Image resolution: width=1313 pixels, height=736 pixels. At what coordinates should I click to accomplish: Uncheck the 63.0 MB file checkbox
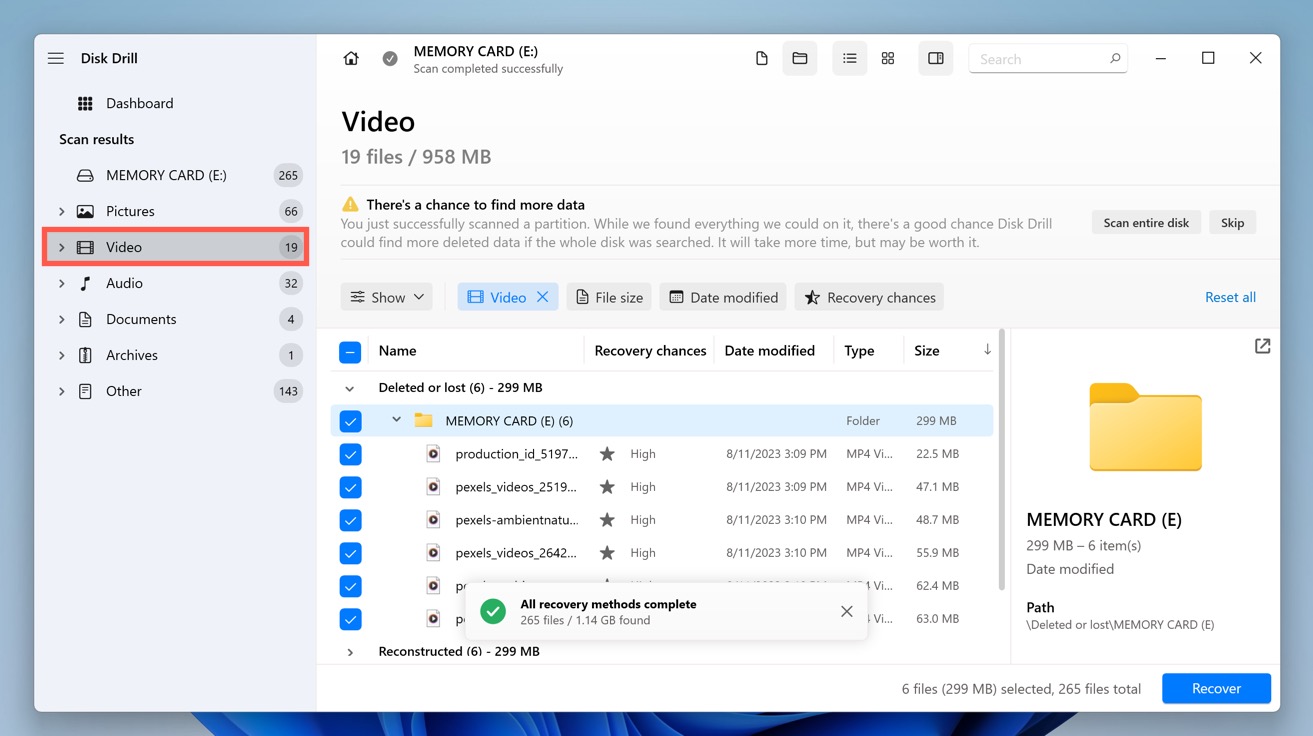(350, 619)
